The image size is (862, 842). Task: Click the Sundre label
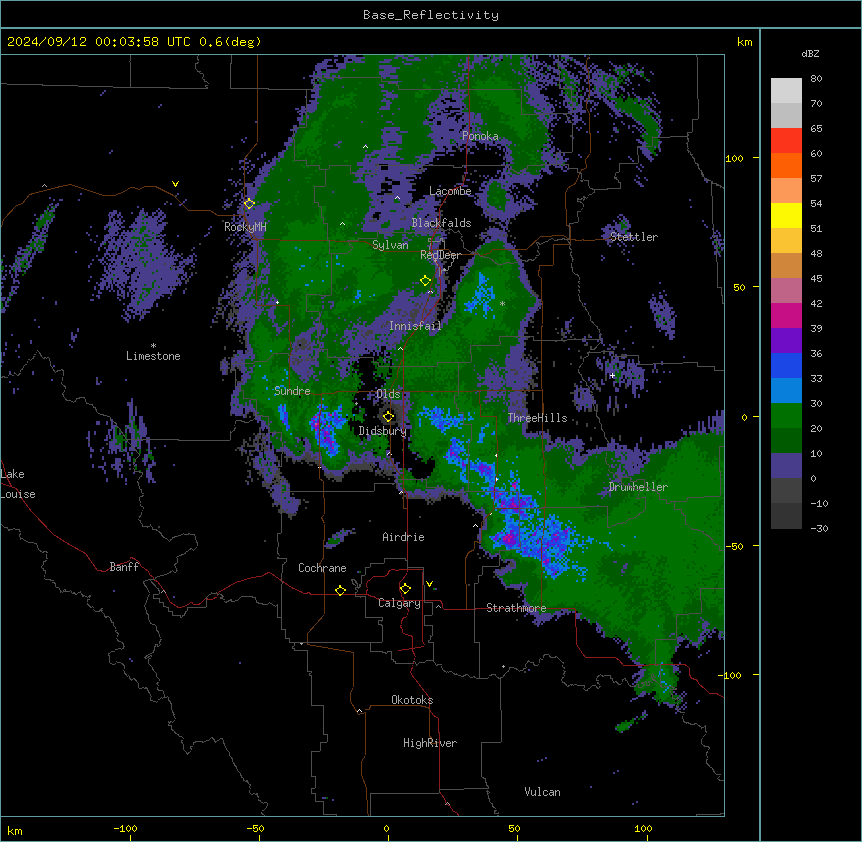tap(292, 391)
